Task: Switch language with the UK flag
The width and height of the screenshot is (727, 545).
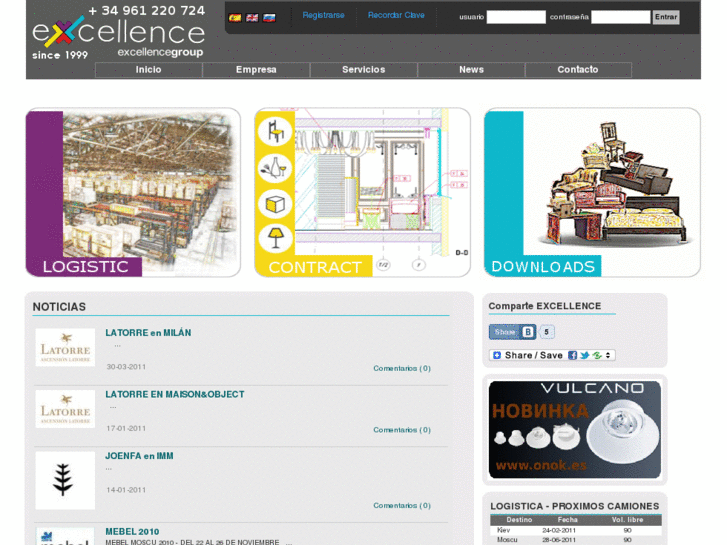Action: point(252,18)
